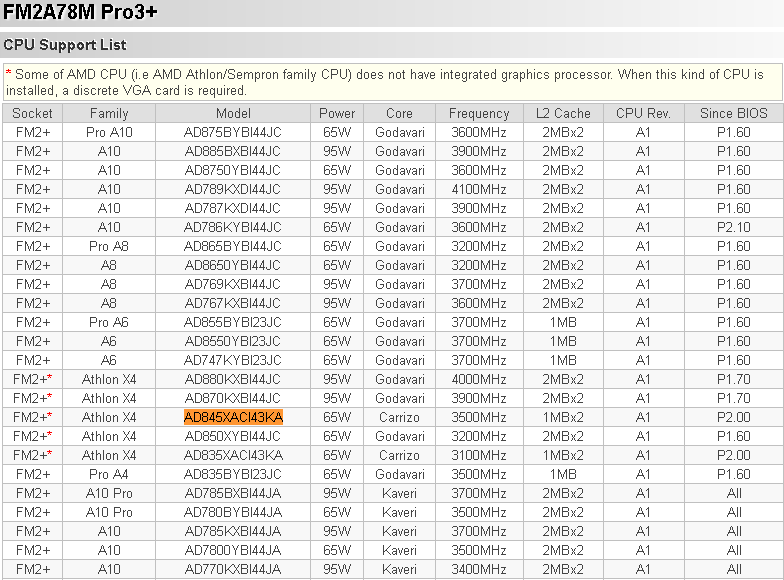Click model cell AD767KXBI44JC
Screen dimensions: 784x580
click(233, 304)
